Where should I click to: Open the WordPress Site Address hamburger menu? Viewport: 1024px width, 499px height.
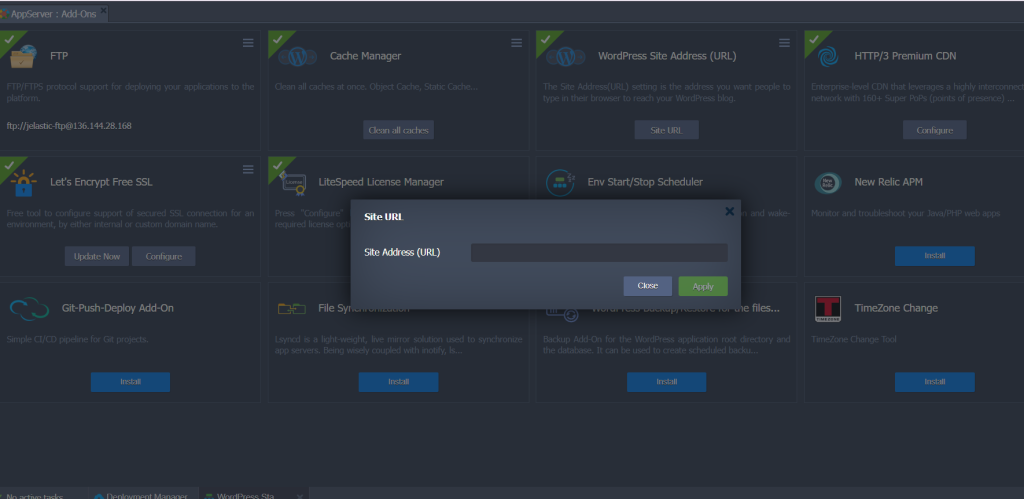click(x=784, y=43)
